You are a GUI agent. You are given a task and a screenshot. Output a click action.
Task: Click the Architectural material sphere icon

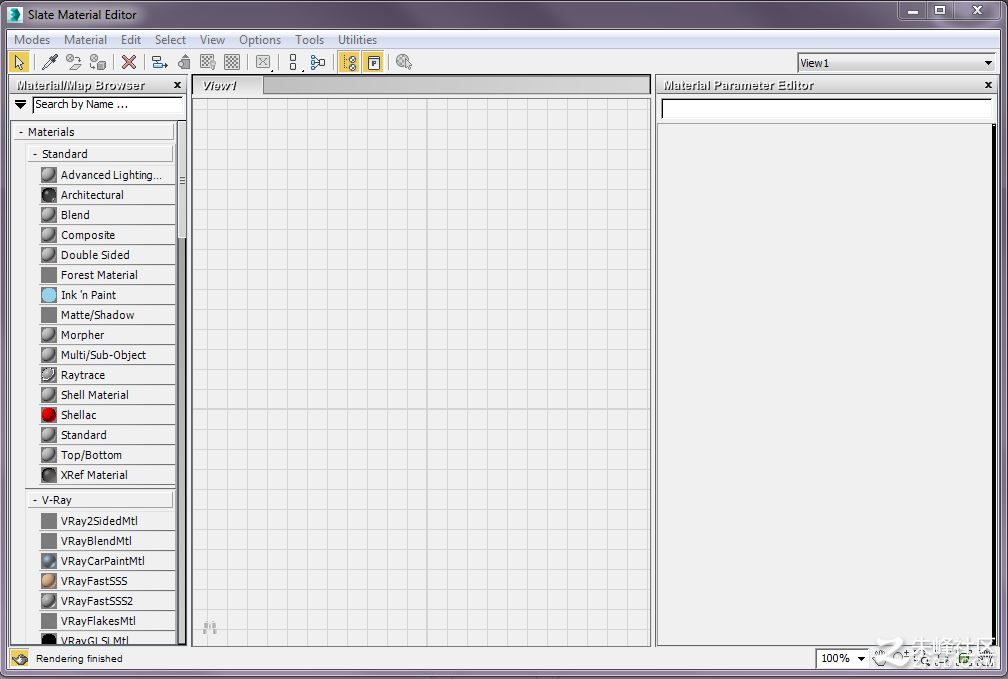pyautogui.click(x=49, y=195)
